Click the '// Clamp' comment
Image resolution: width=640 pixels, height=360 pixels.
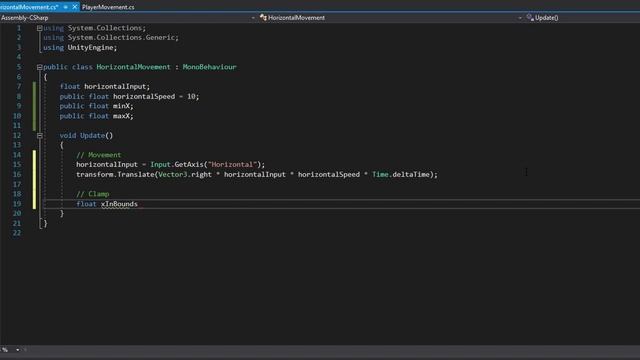click(93, 194)
